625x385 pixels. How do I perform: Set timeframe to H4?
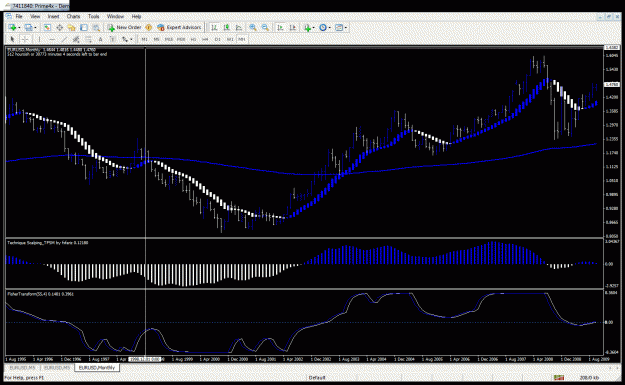pyautogui.click(x=205, y=39)
